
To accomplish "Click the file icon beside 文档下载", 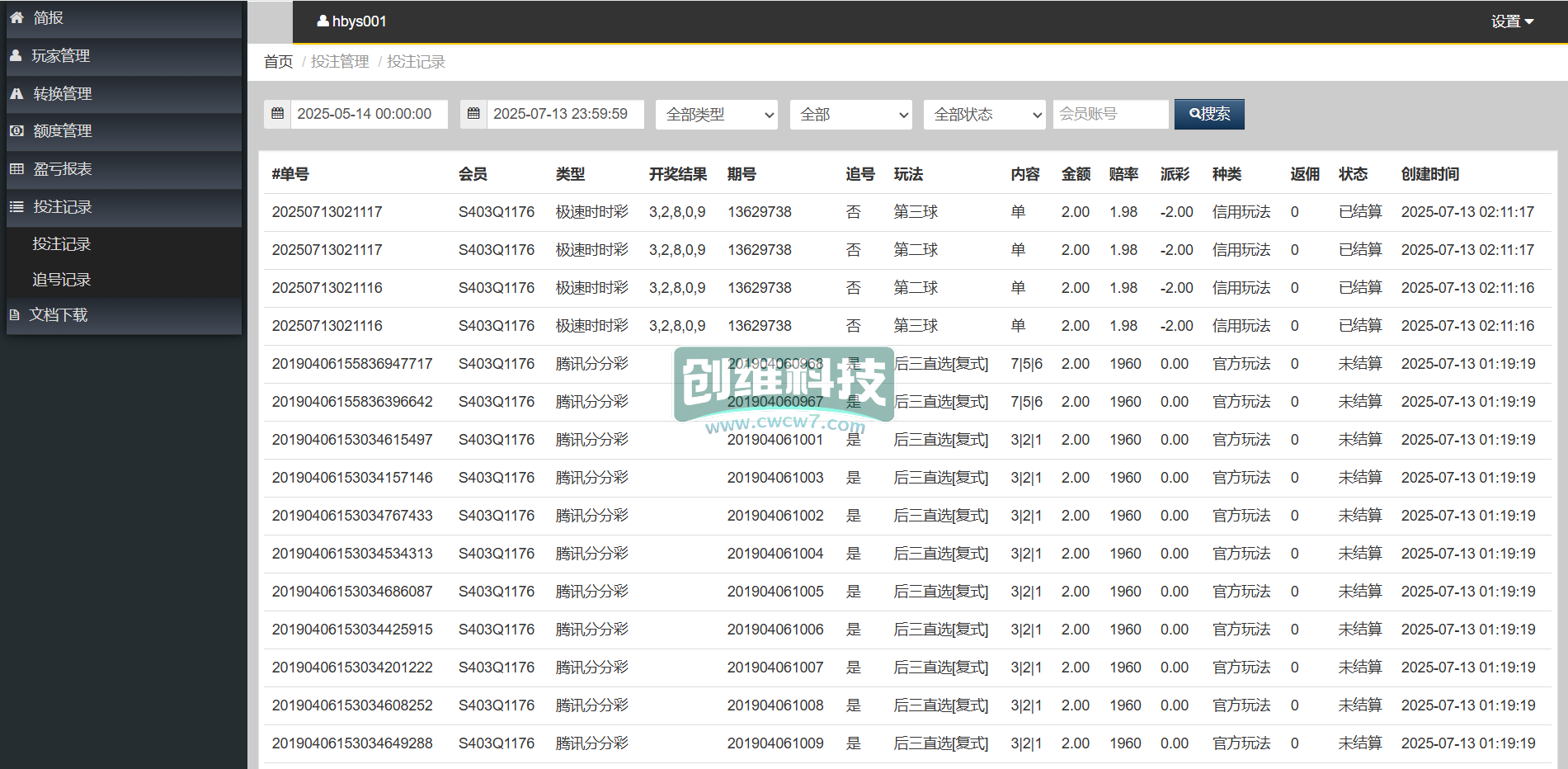I will pyautogui.click(x=15, y=314).
